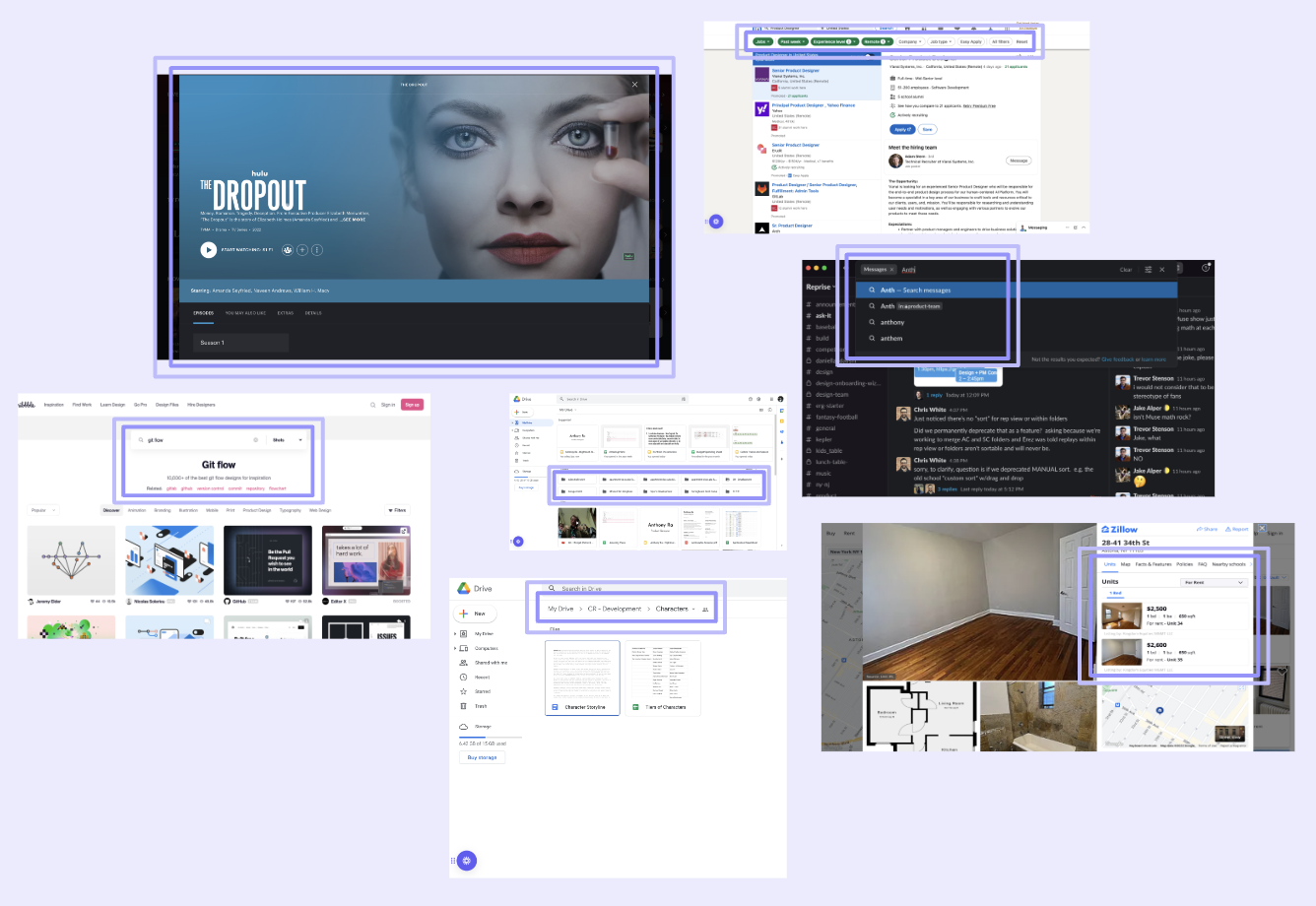Report the Zillow listing
Viewport: 1316px width, 906px height.
tap(1237, 529)
